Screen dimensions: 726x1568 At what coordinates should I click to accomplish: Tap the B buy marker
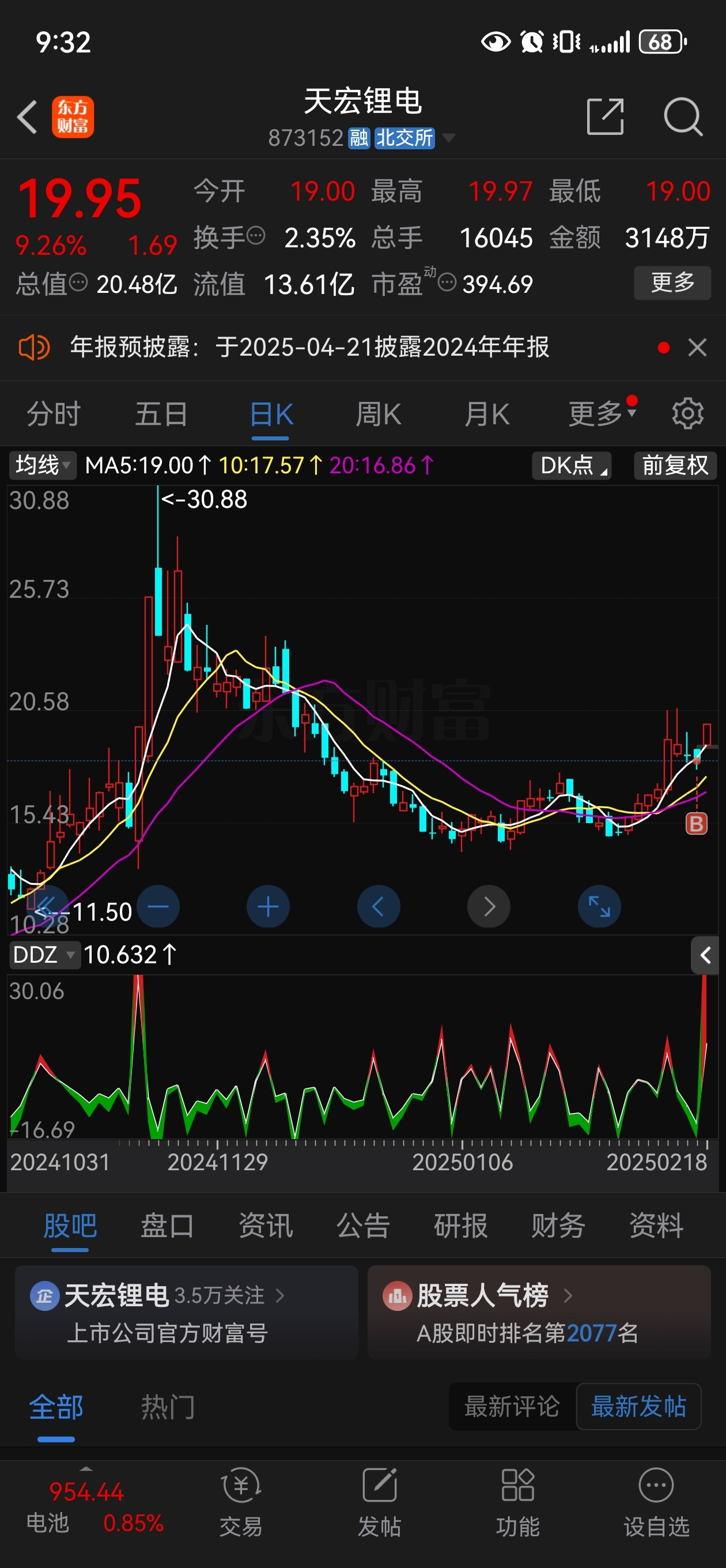(x=696, y=824)
